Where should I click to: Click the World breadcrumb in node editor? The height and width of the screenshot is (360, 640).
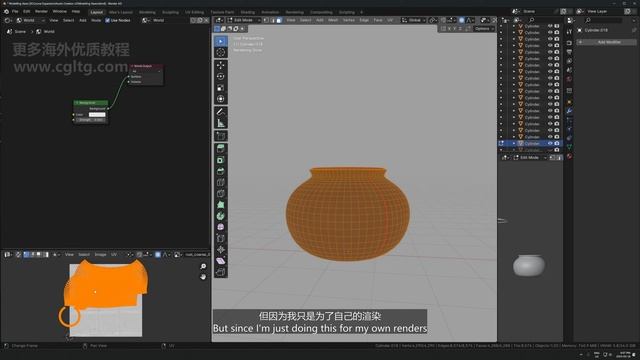point(45,31)
